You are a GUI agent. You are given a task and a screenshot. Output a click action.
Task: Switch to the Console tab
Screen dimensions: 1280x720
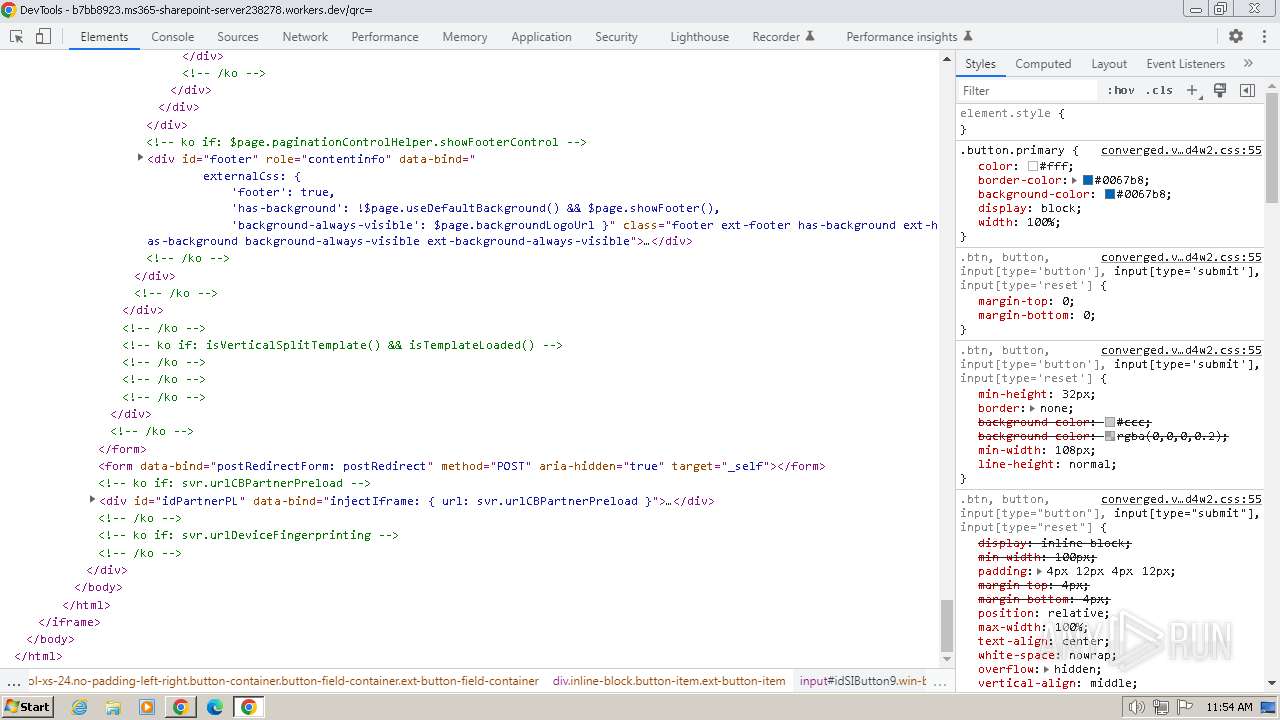(x=173, y=36)
